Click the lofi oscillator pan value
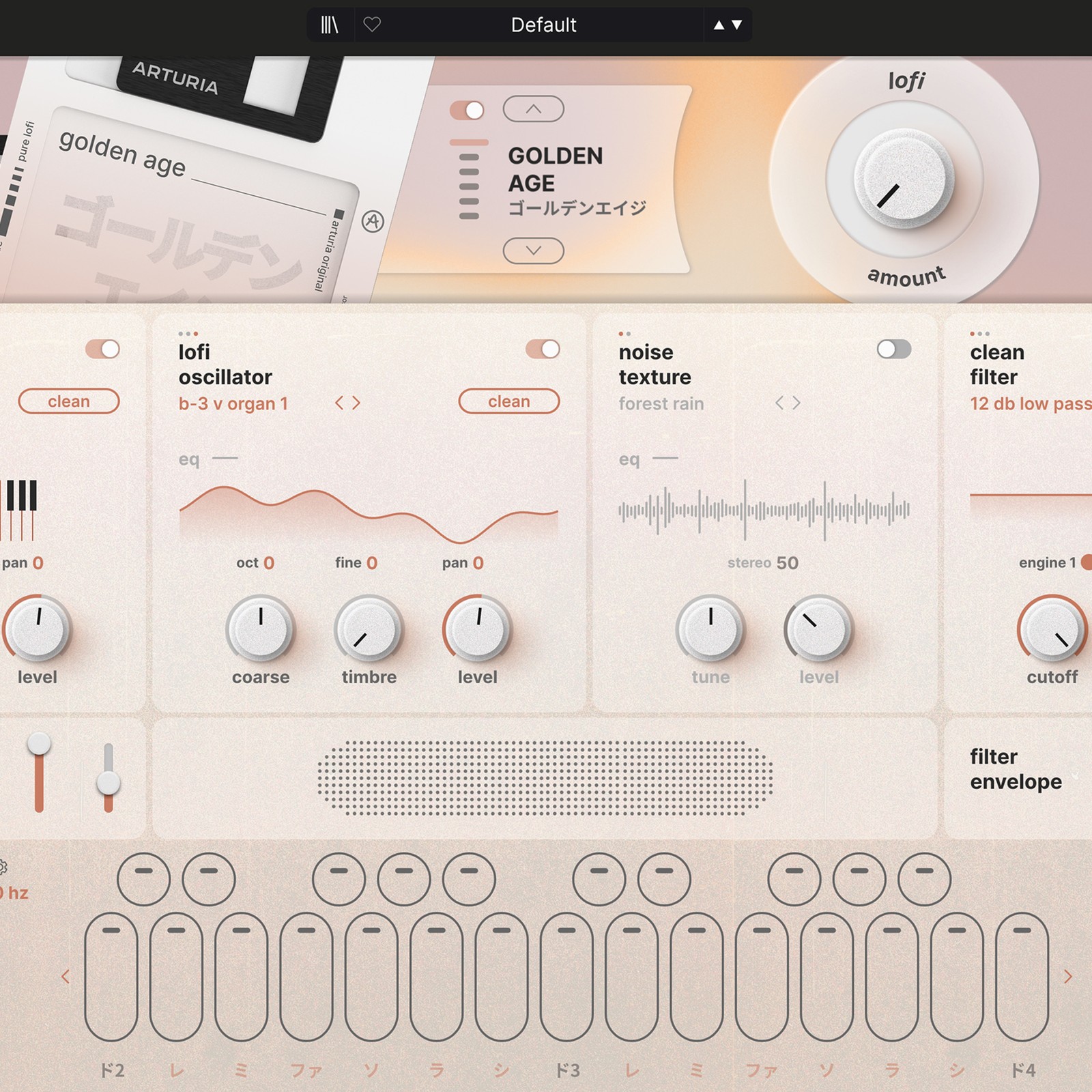1092x1092 pixels. 478,563
